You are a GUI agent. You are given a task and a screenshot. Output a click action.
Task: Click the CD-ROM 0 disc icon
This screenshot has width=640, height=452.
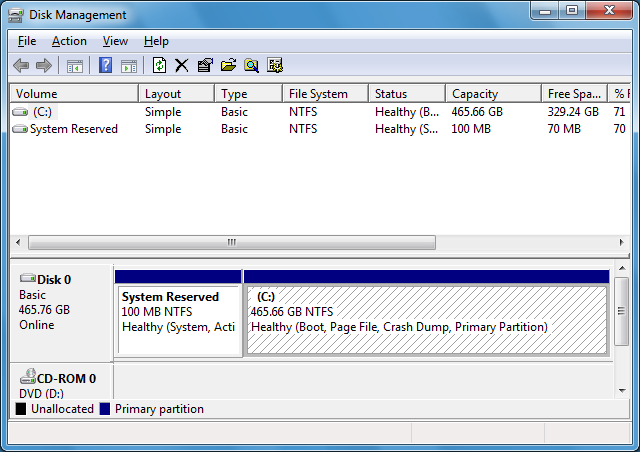(28, 376)
